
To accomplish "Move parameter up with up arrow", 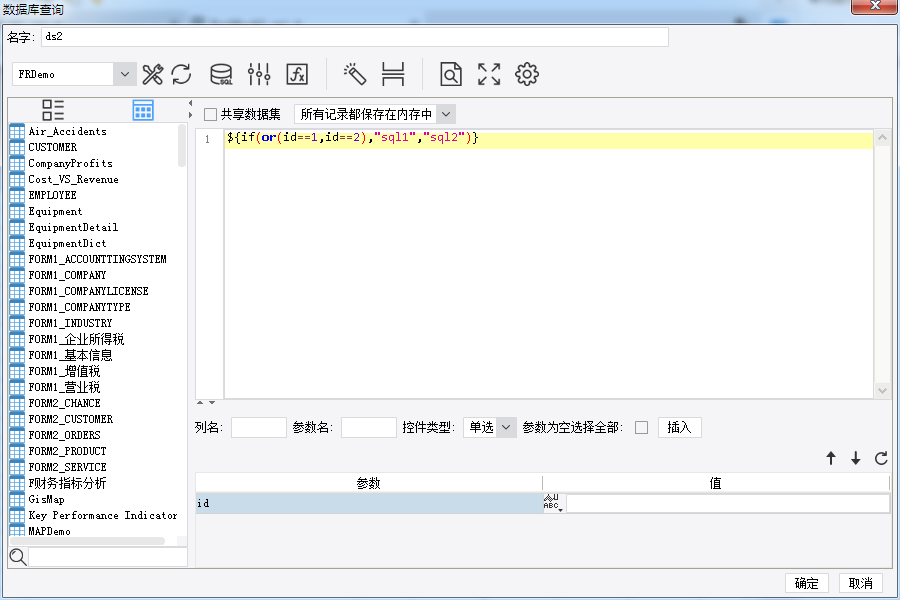I will pos(831,458).
